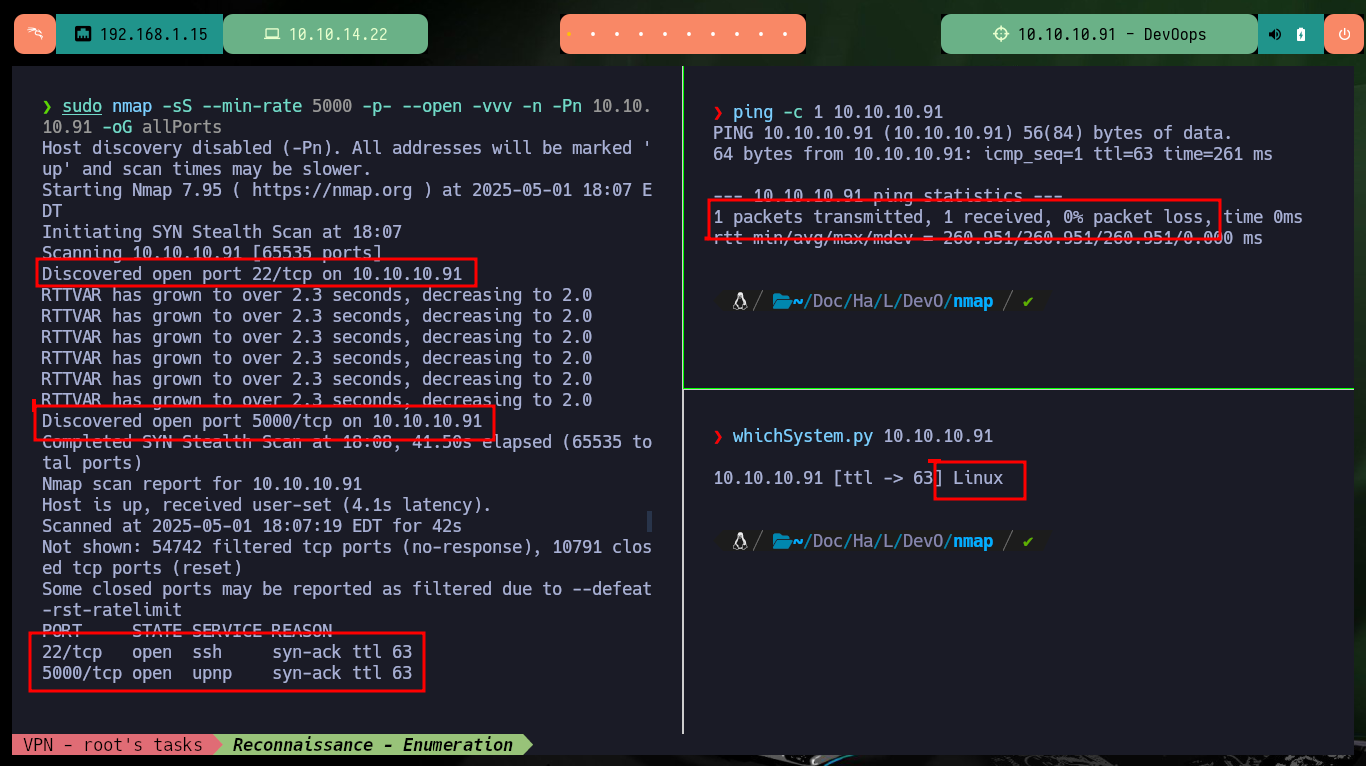Image resolution: width=1366 pixels, height=766 pixels.
Task: Click the 'sudo' word in nmap command
Action: point(82,106)
